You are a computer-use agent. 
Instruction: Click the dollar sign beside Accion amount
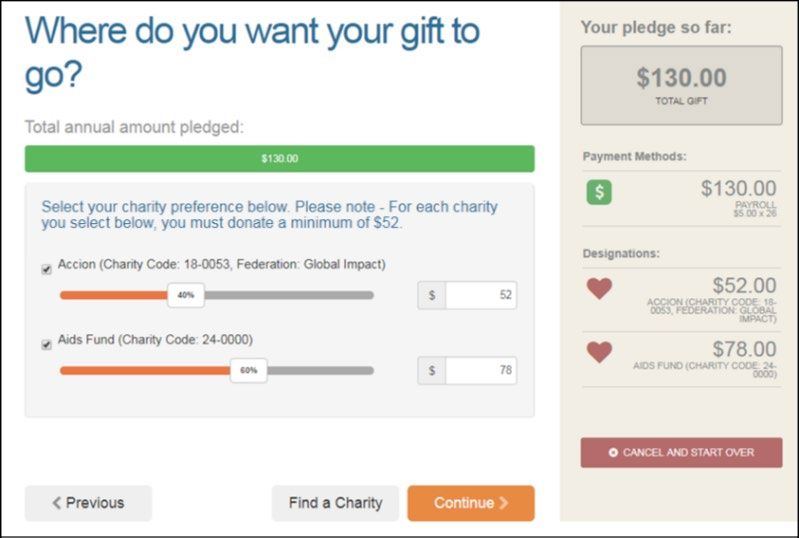click(x=432, y=295)
